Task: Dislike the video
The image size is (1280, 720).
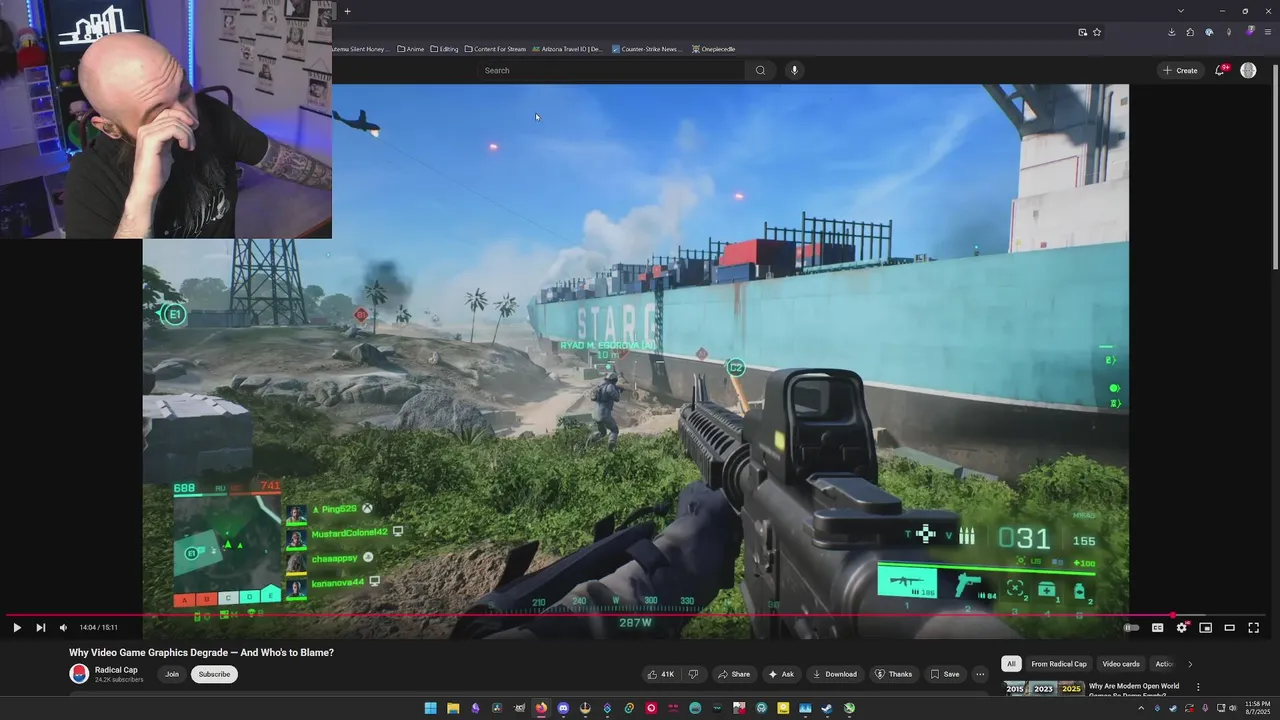Action: (x=693, y=674)
